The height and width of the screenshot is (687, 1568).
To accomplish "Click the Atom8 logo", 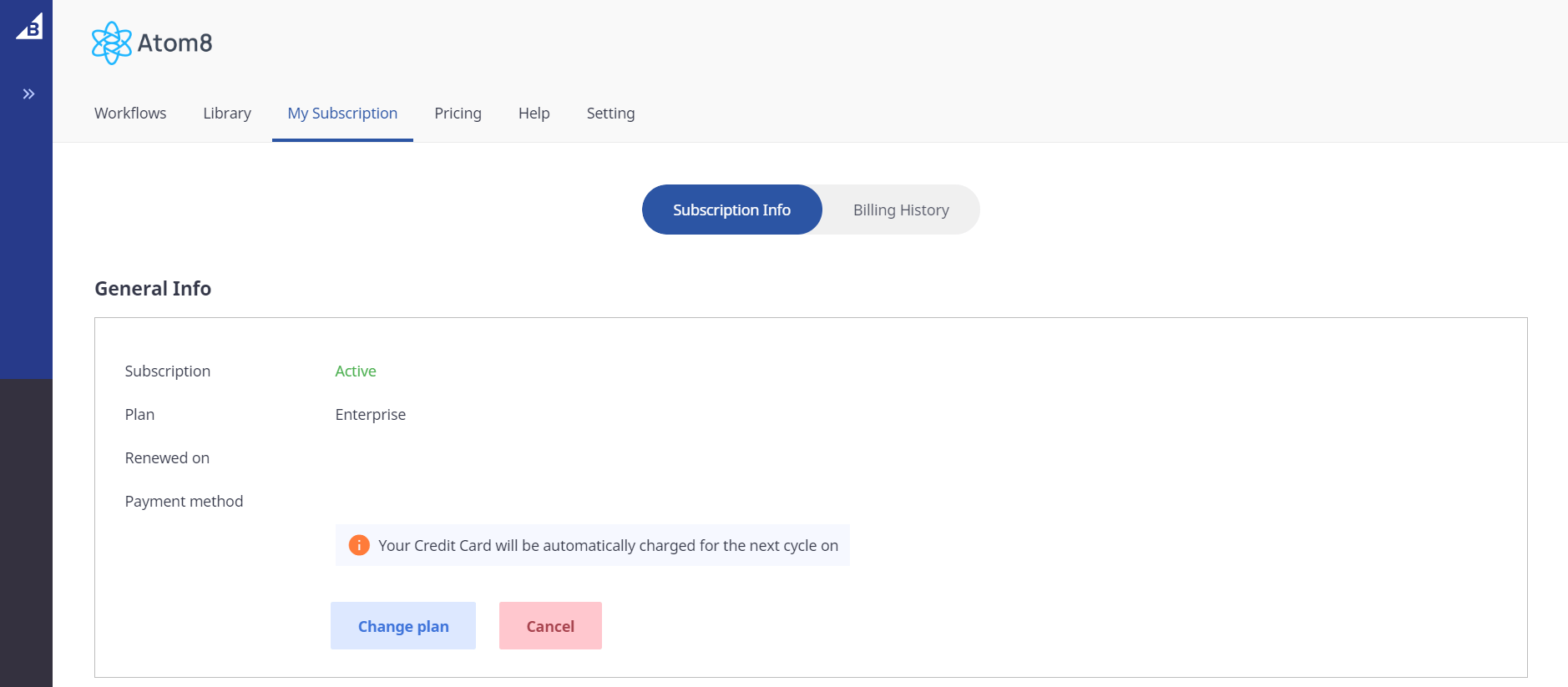I will click(152, 43).
